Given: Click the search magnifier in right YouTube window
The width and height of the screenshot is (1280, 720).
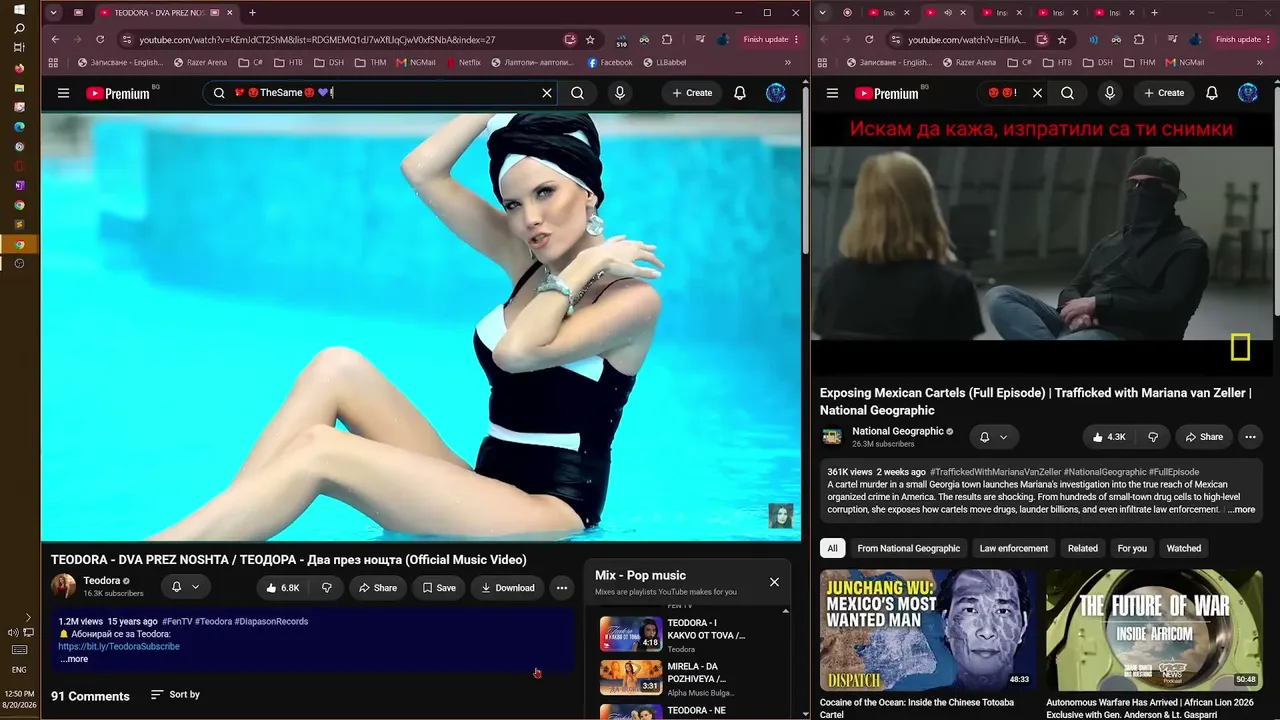Looking at the screenshot, I should click(1067, 93).
